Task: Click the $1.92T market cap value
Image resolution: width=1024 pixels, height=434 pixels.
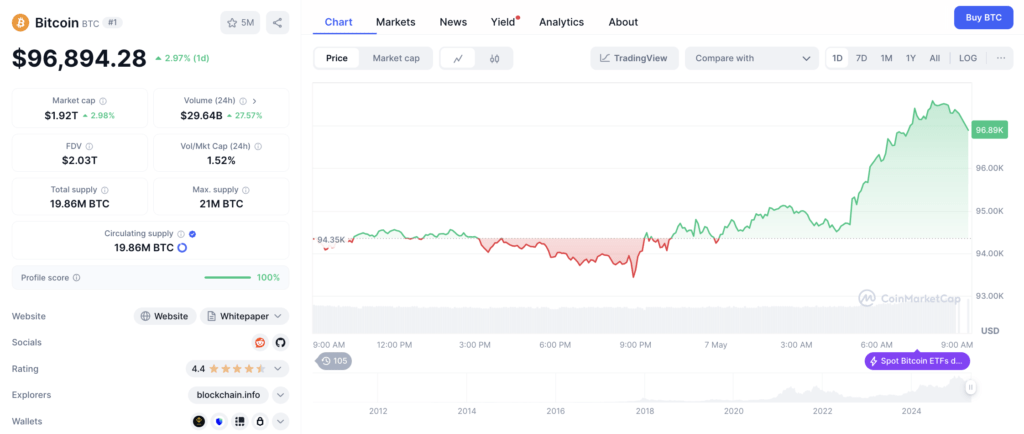Action: click(x=61, y=116)
